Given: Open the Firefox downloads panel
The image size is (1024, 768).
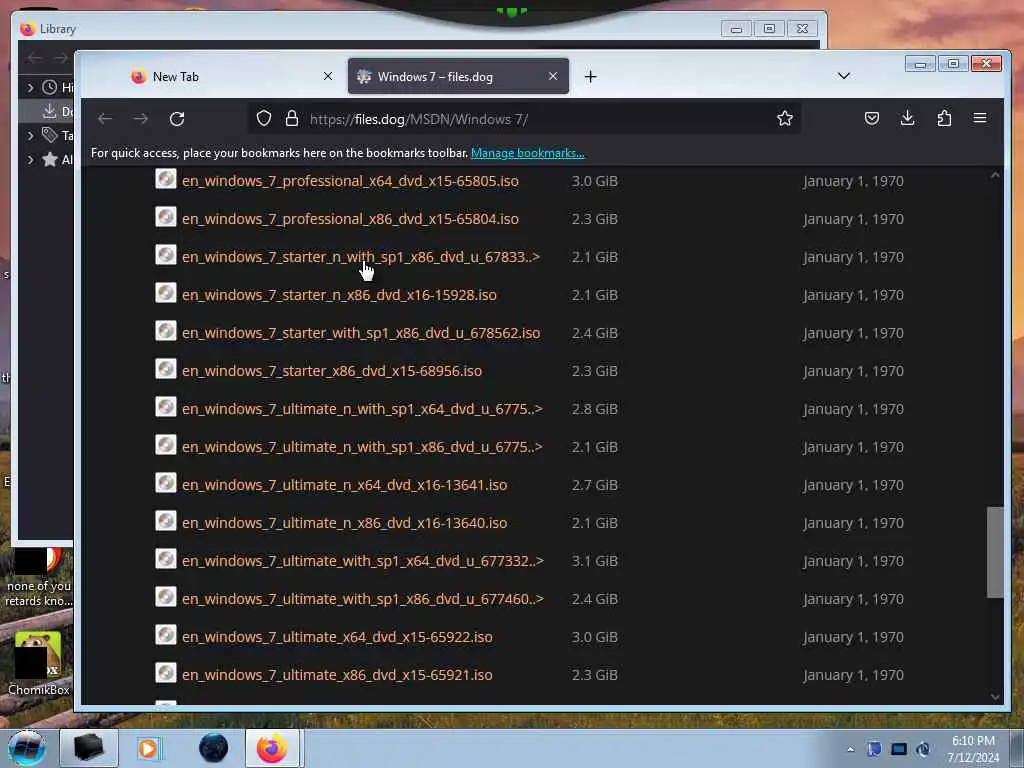Looking at the screenshot, I should (908, 118).
